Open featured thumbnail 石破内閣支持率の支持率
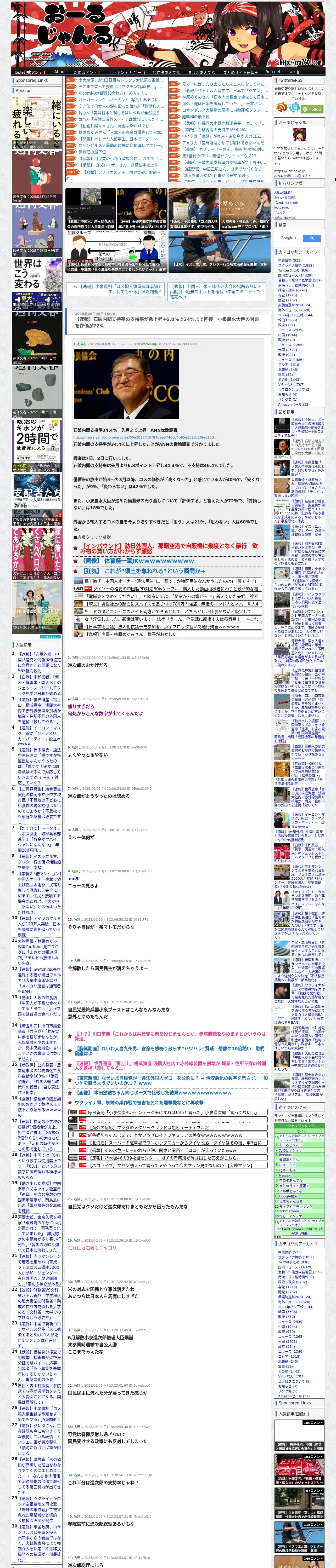The image size is (336, 1568). 142,209
